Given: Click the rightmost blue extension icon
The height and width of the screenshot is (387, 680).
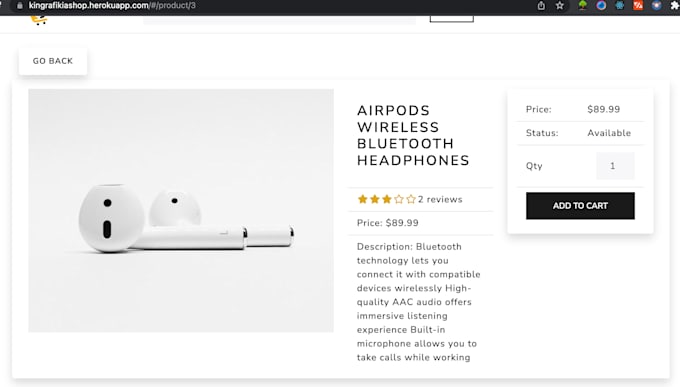Looking at the screenshot, I should click(x=657, y=5).
